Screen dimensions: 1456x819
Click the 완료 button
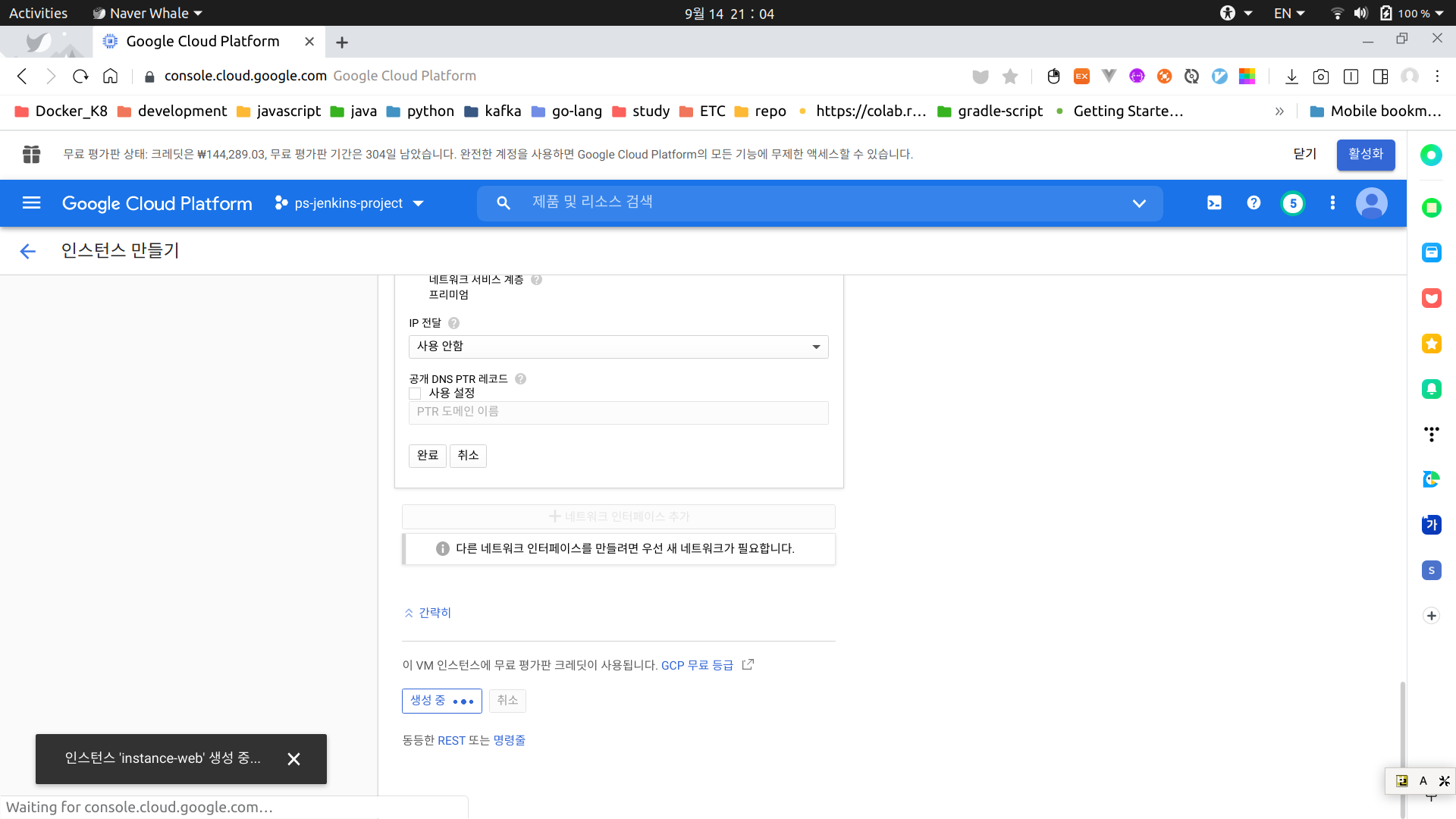pos(427,455)
